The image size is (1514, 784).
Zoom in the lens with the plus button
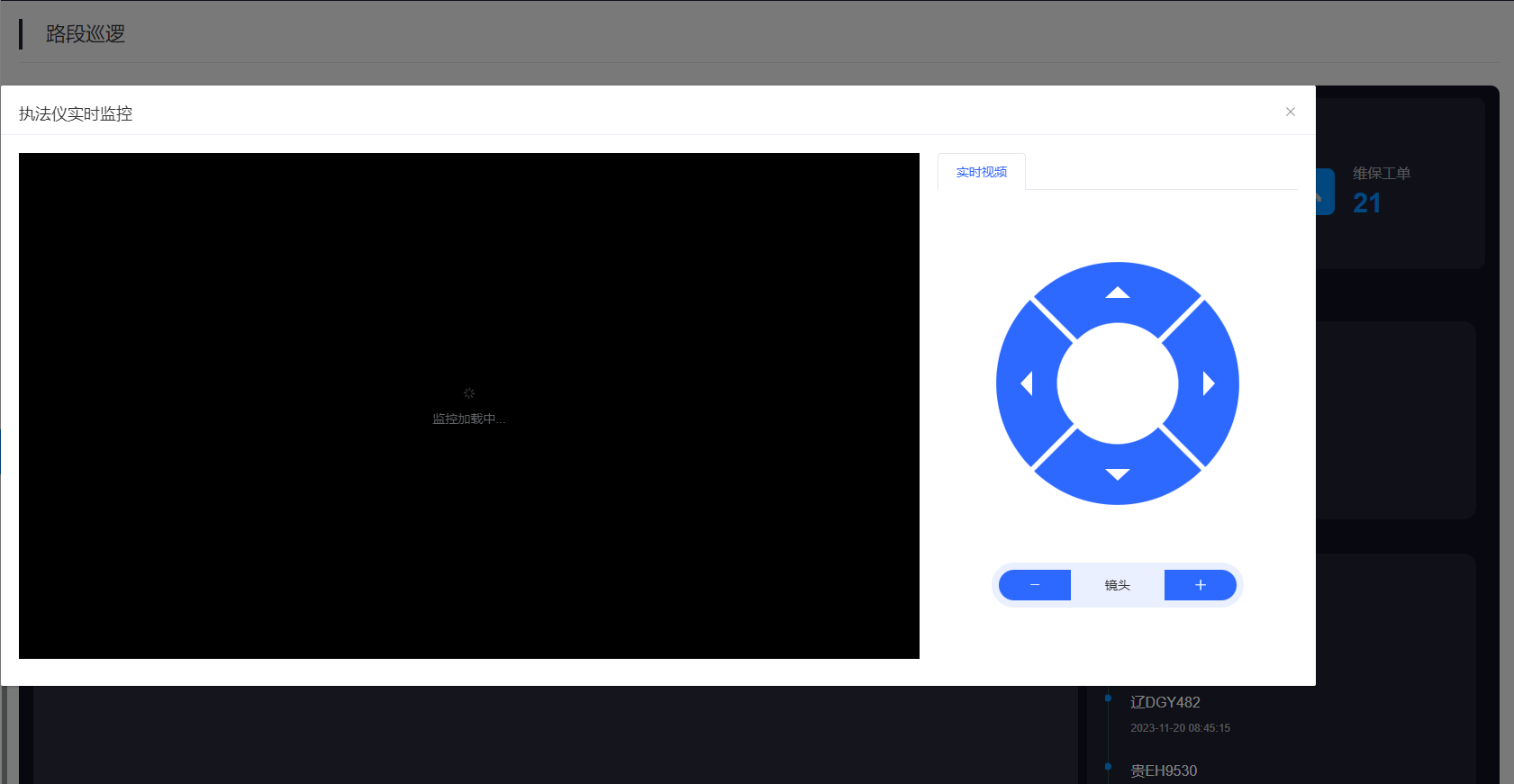1200,585
